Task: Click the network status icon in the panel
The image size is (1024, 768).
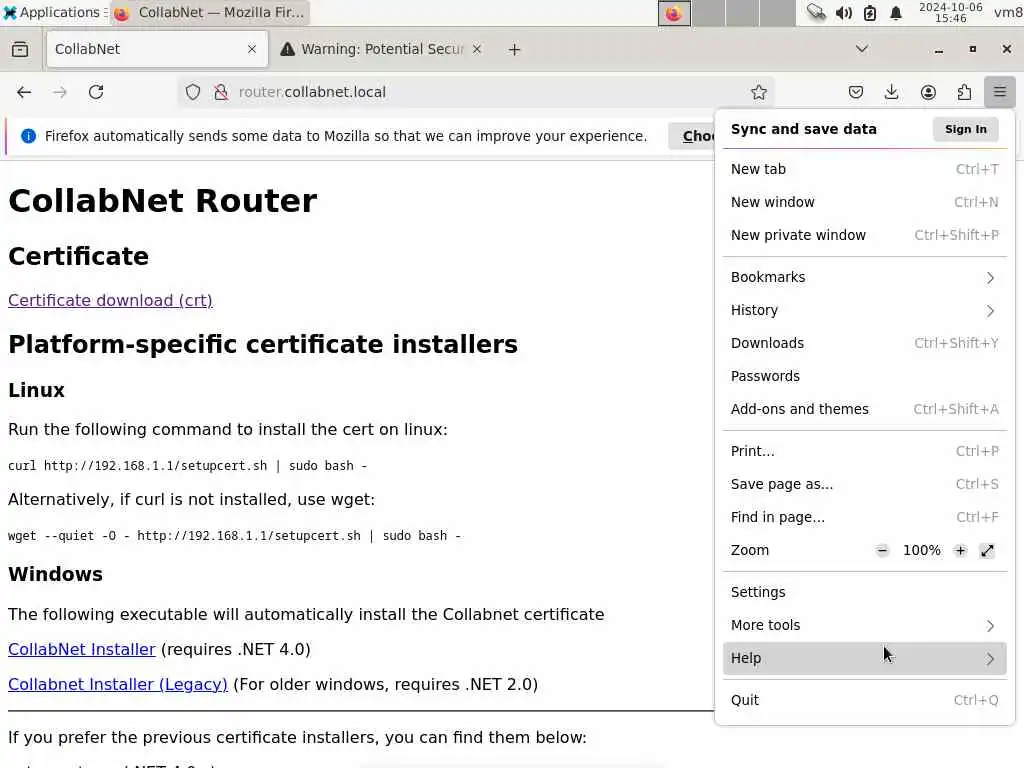Action: [816, 12]
